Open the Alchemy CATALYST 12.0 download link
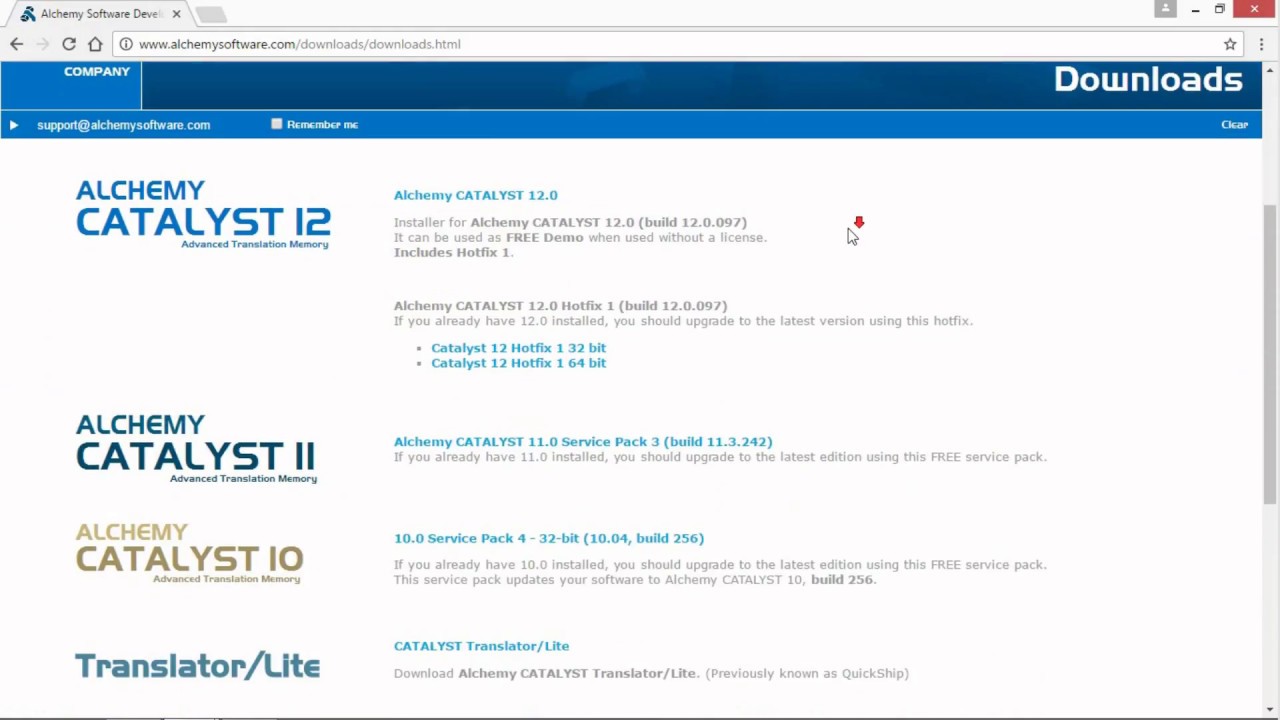 tap(476, 195)
